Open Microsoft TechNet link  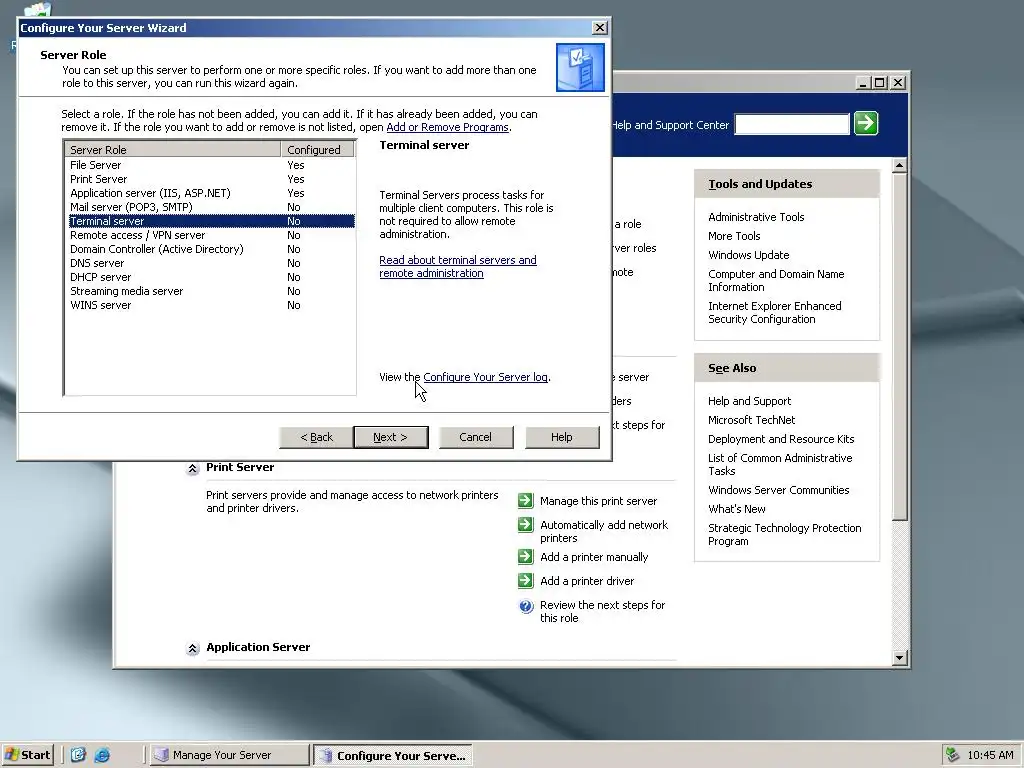pyautogui.click(x=752, y=420)
